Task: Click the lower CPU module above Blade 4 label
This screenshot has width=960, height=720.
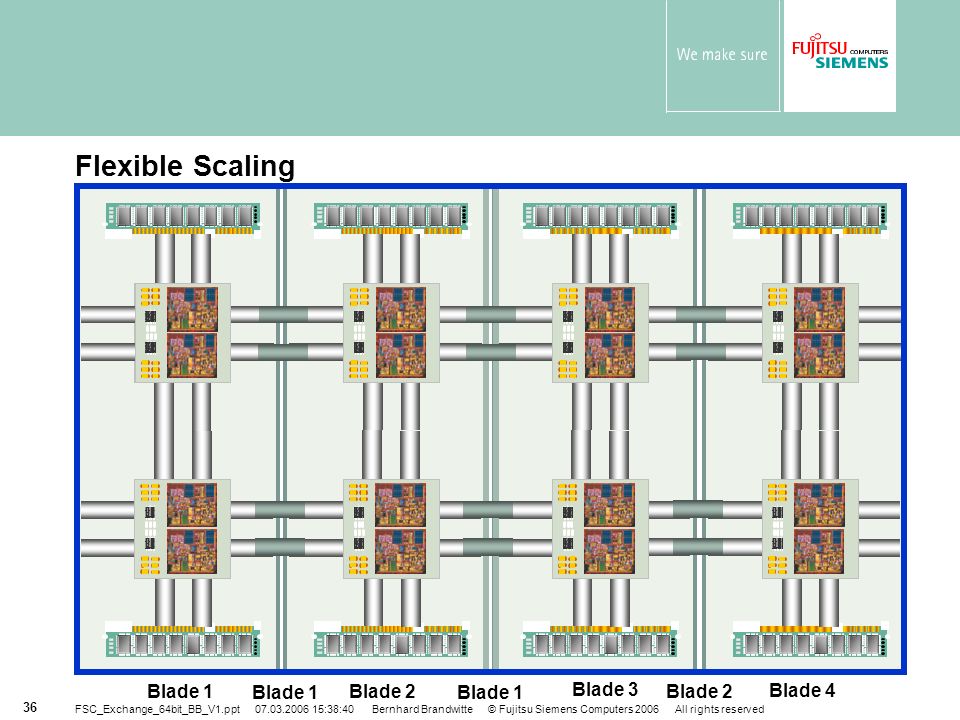Action: [810, 528]
